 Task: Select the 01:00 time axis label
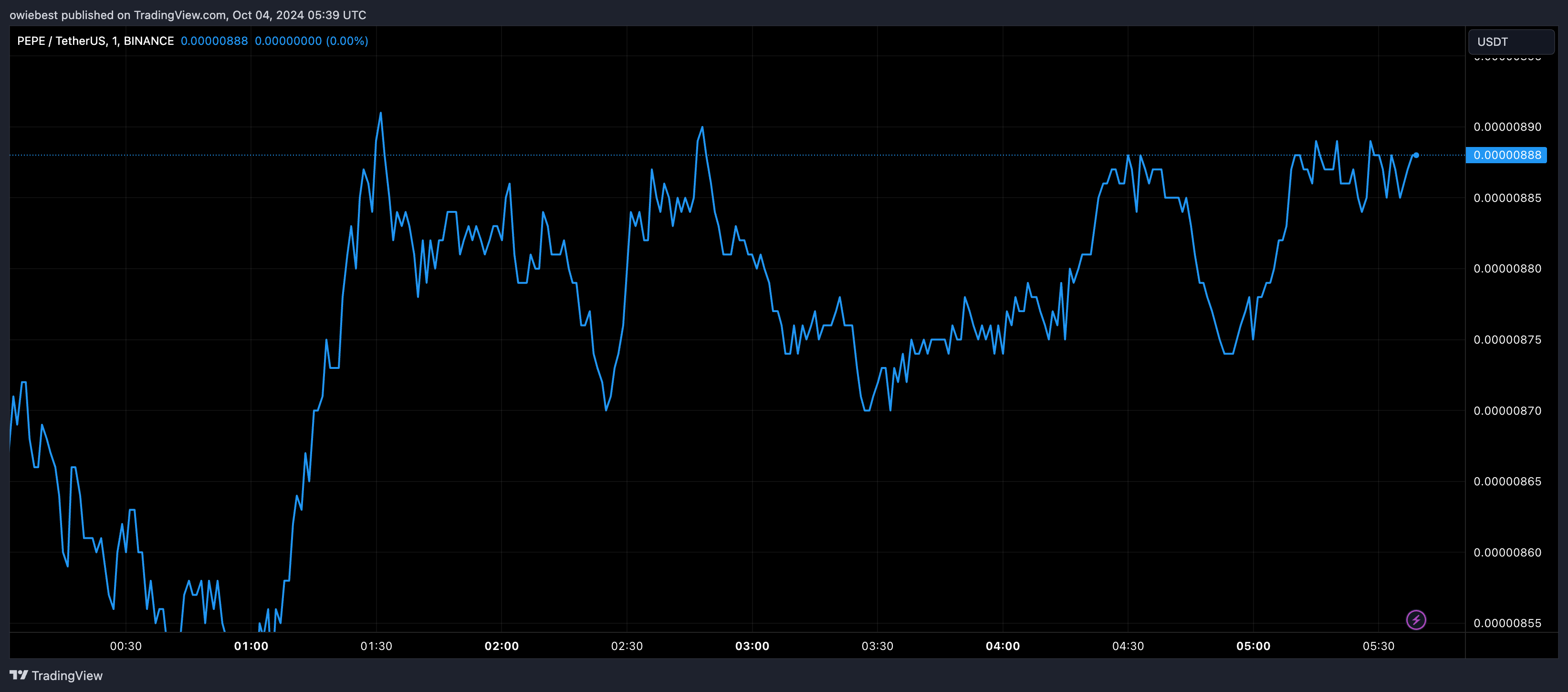251,646
